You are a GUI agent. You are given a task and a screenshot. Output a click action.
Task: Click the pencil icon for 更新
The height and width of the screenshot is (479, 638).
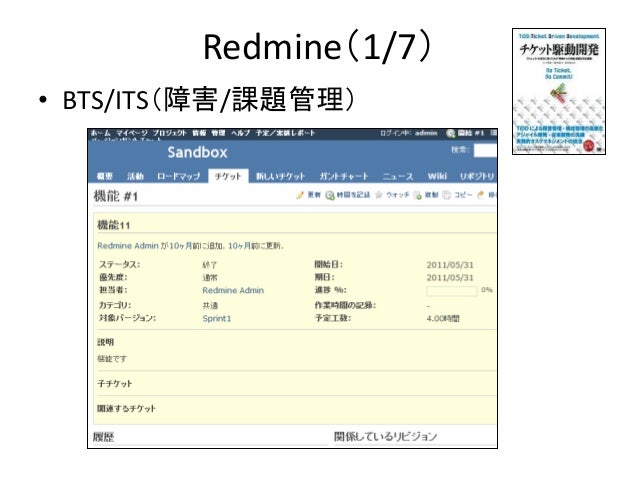click(x=300, y=195)
